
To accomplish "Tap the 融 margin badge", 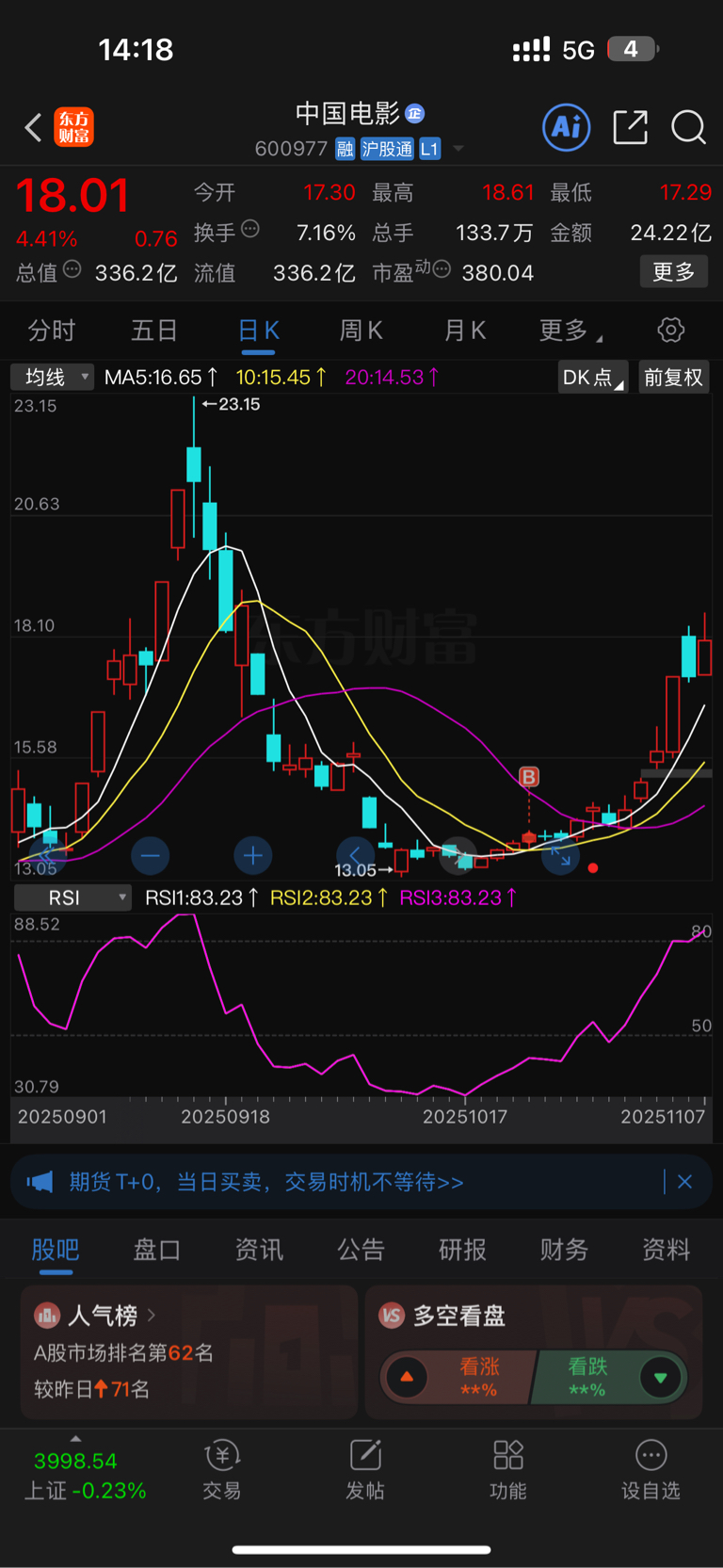I will click(345, 149).
